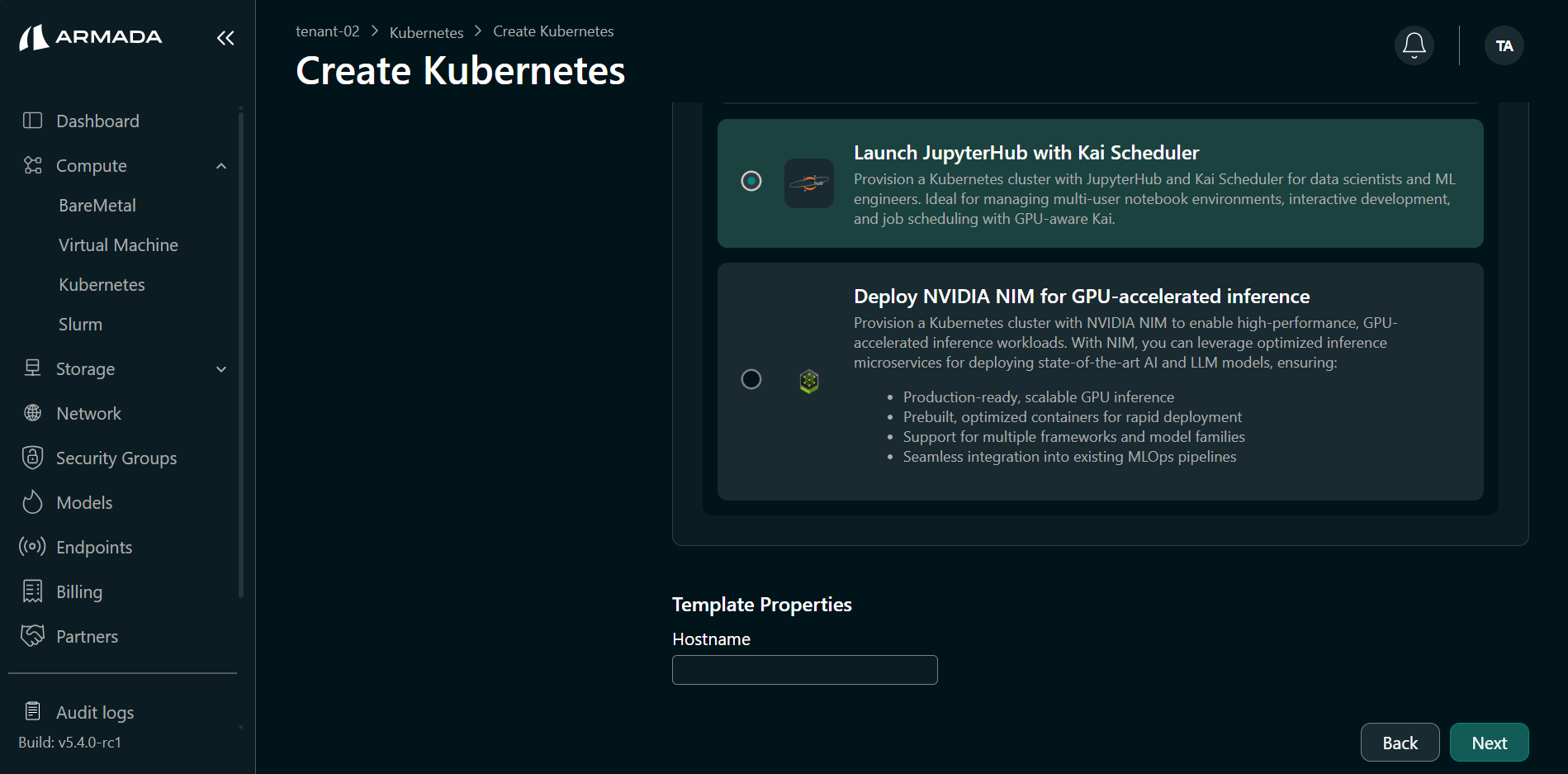Go to Billing

[79, 591]
